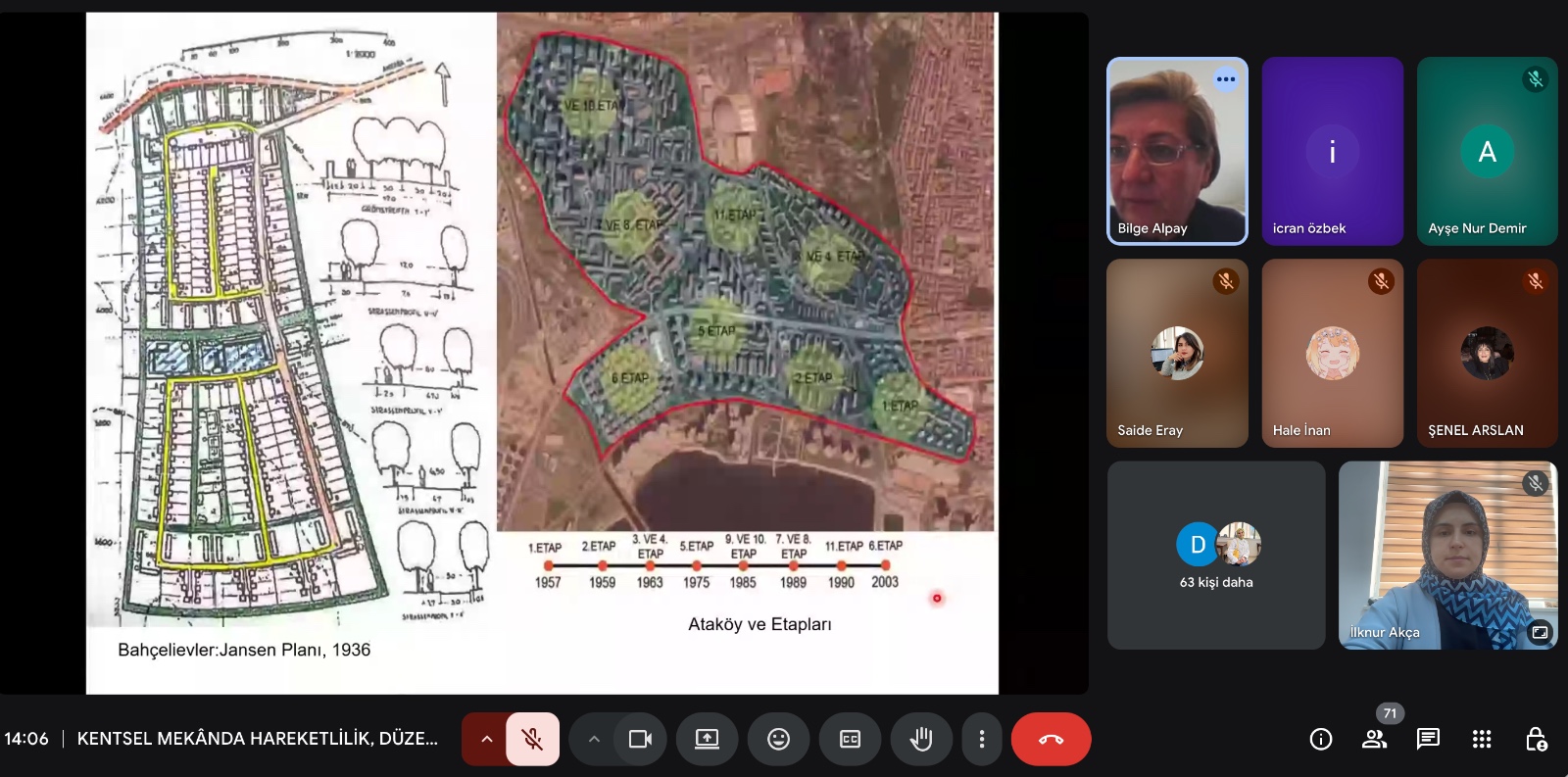Screen dimensions: 1568x777
Task: Expand audio settings chevron beside microphone
Action: [486, 739]
